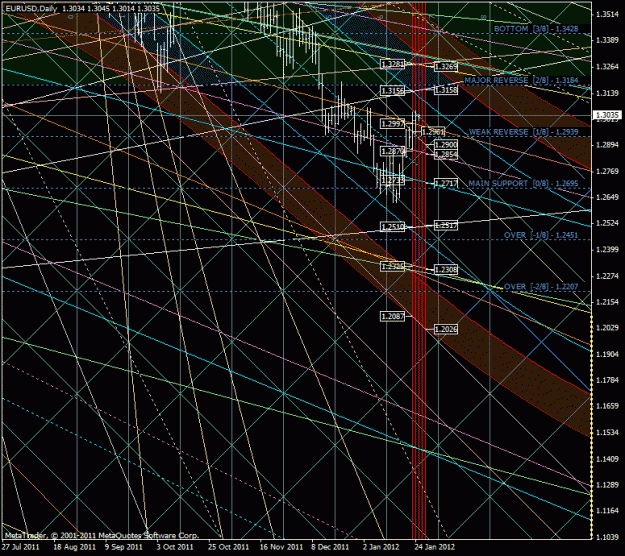
Task: Click the 1.3389 price scale value
Action: (x=607, y=40)
